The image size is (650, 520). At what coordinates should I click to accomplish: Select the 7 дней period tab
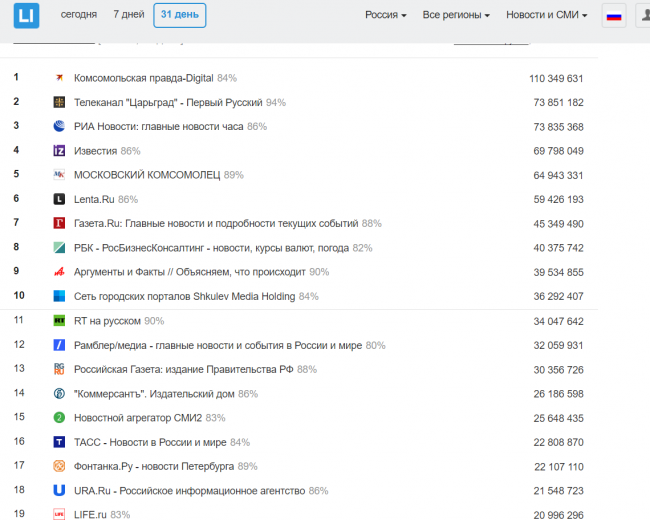(x=129, y=15)
